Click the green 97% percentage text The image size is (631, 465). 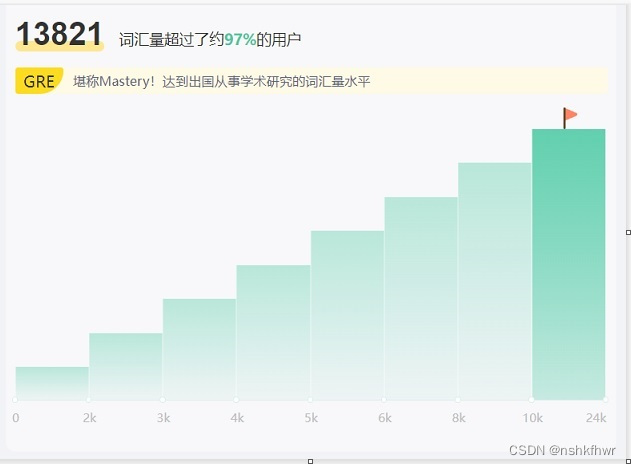pos(240,39)
